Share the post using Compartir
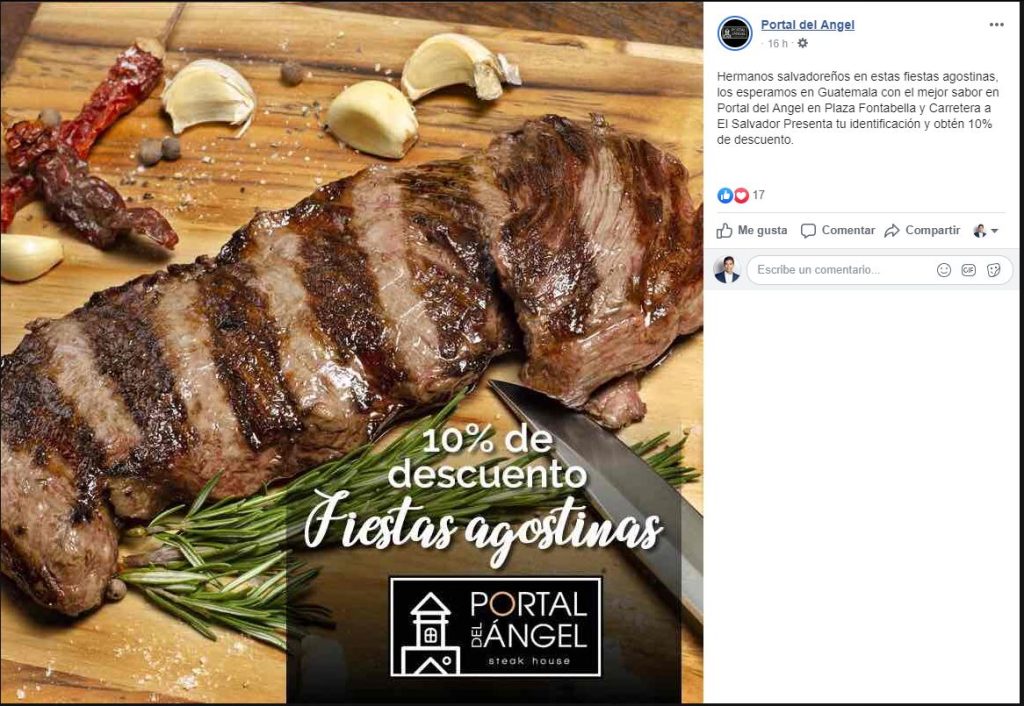Viewport: 1024px width, 706px height. 922,231
